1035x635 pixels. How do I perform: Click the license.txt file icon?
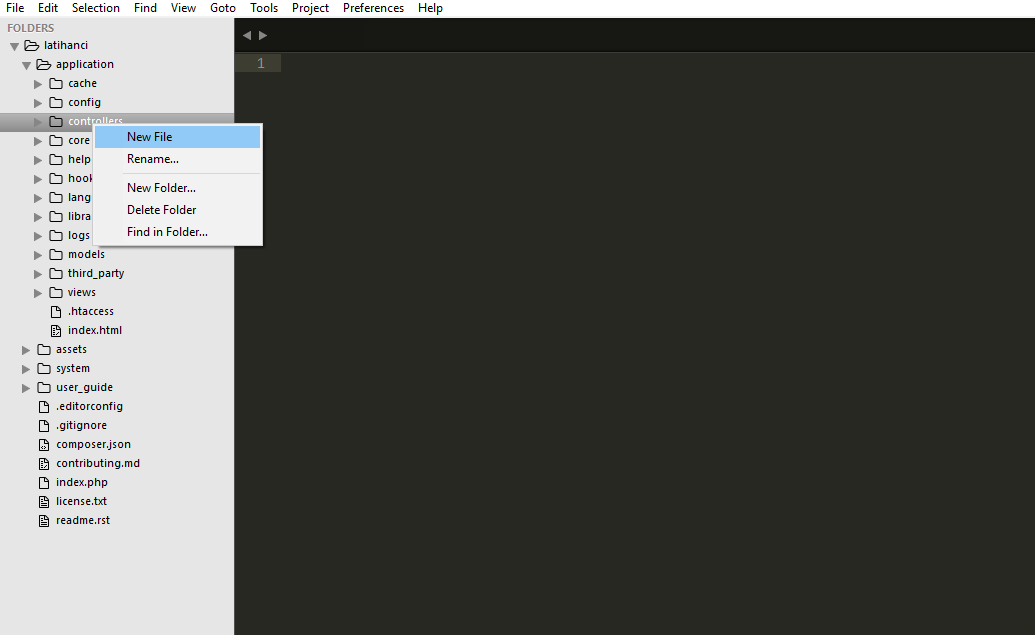click(43, 501)
